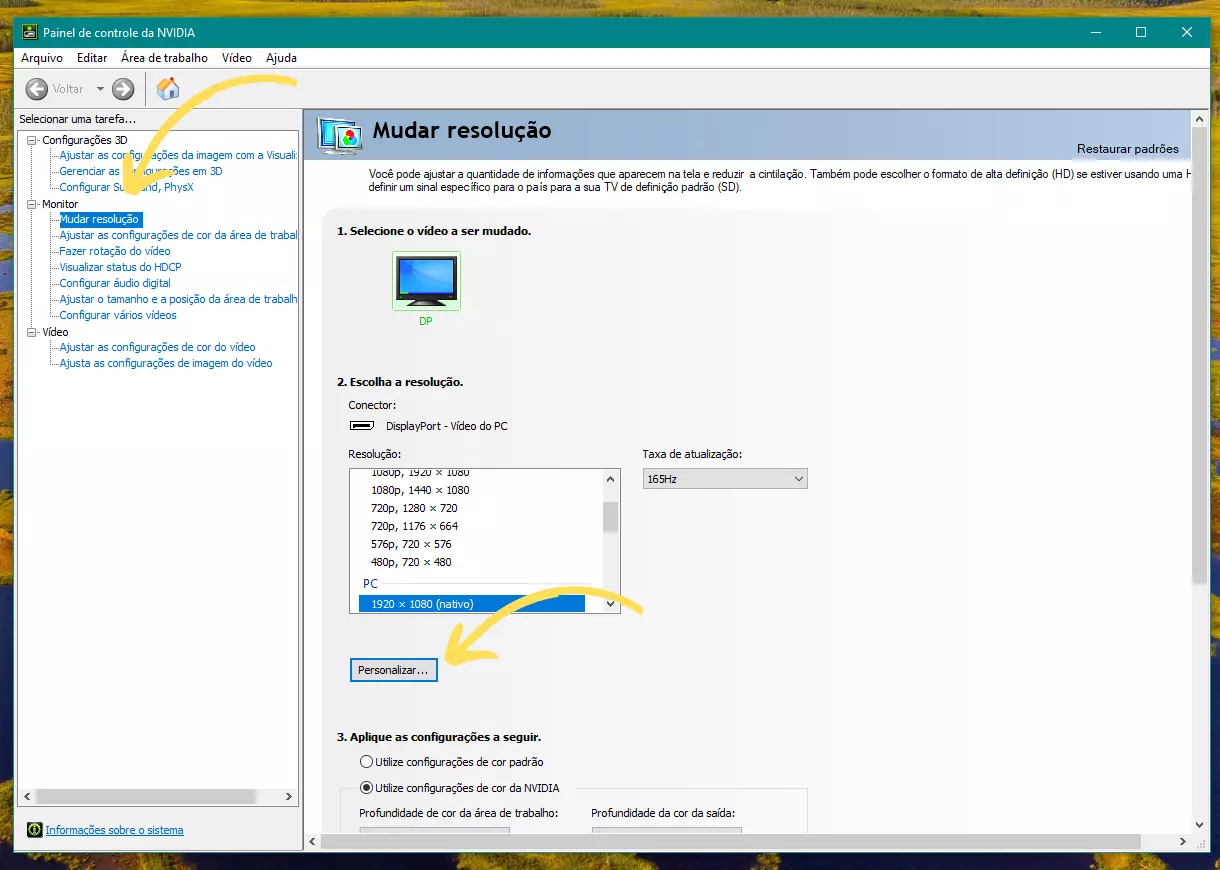
Task: Open the Ajuda menu
Action: click(281, 58)
